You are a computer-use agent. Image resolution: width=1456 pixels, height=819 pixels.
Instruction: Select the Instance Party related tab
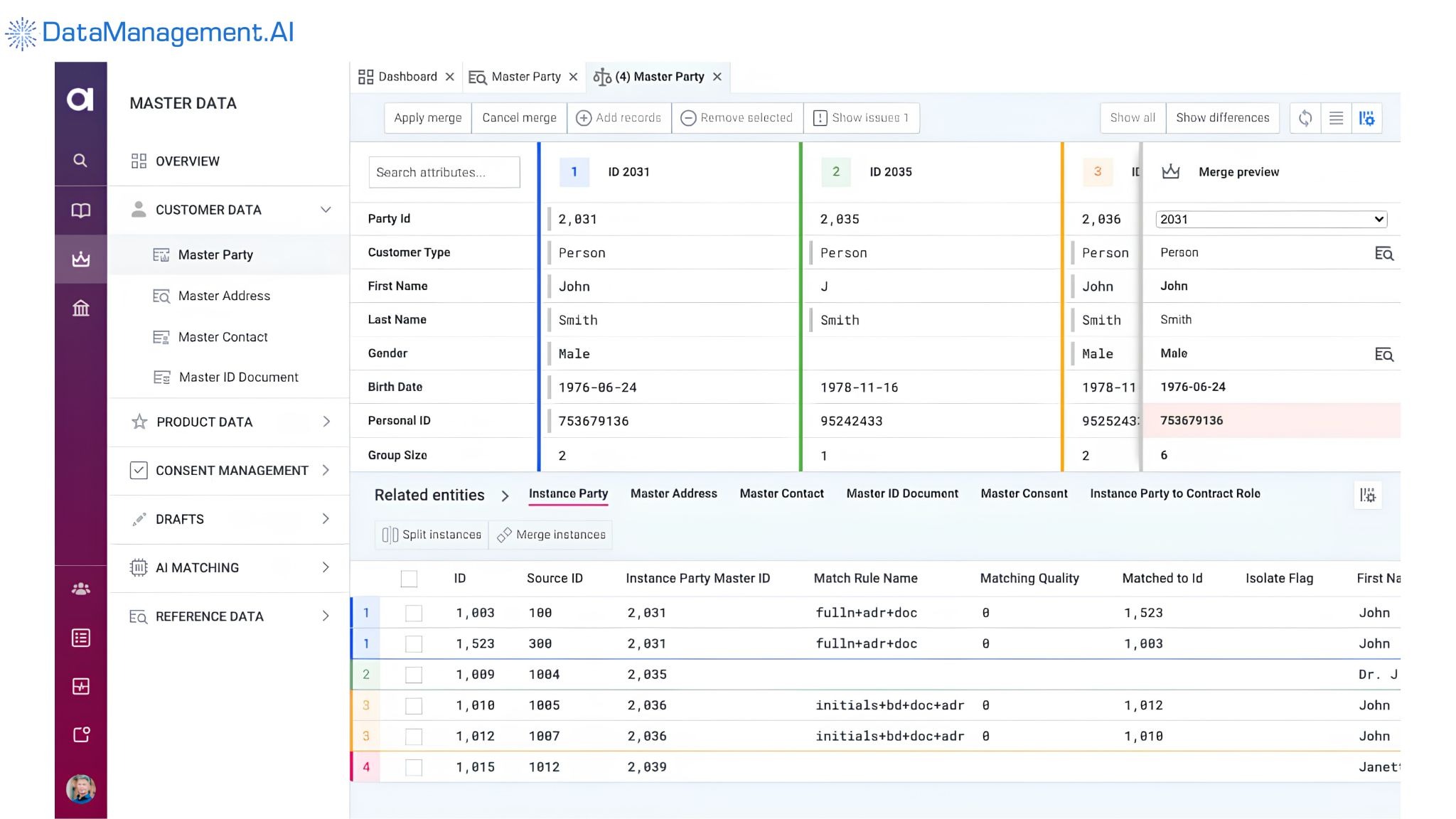coord(568,493)
